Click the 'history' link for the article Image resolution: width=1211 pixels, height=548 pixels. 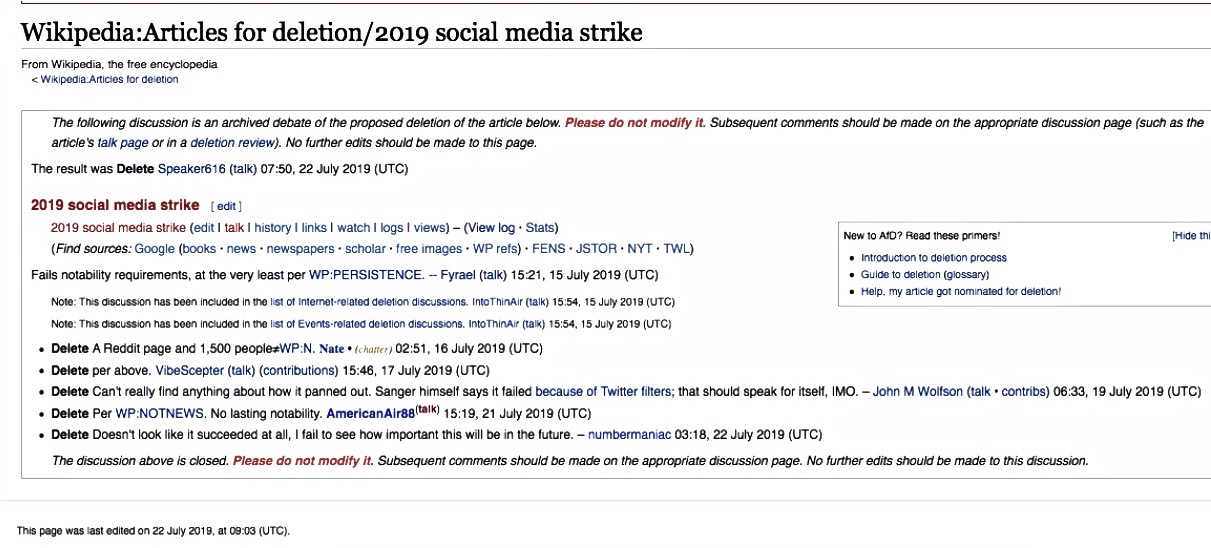click(x=273, y=228)
